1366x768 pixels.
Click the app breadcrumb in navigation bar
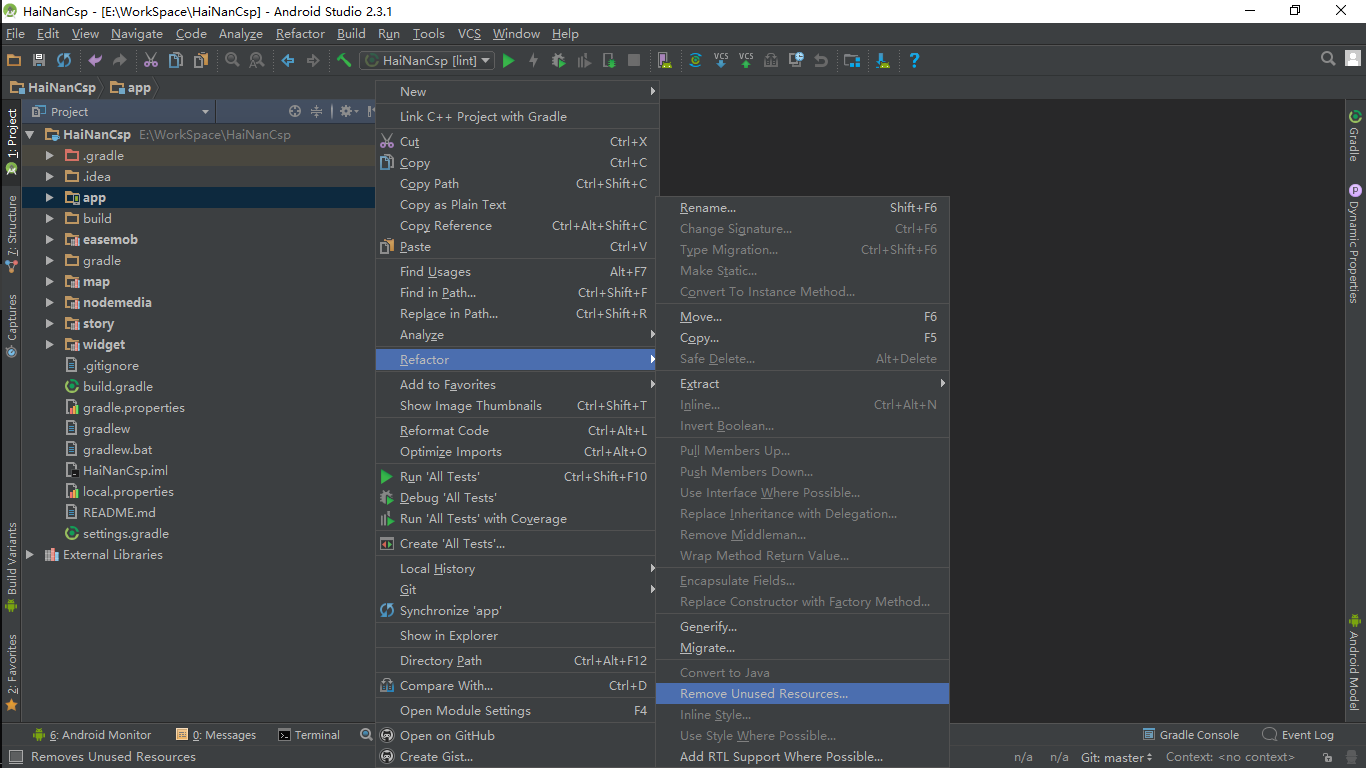[130, 88]
